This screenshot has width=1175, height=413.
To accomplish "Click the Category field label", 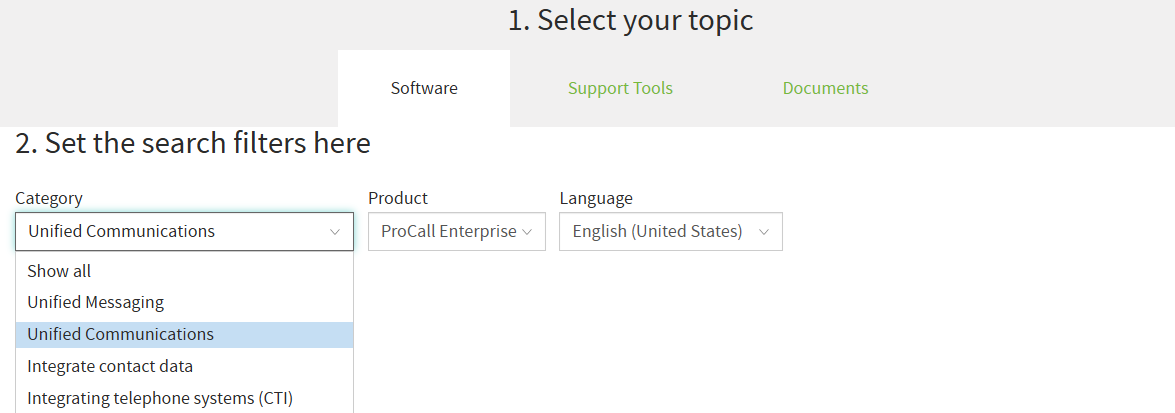I will (x=49, y=198).
